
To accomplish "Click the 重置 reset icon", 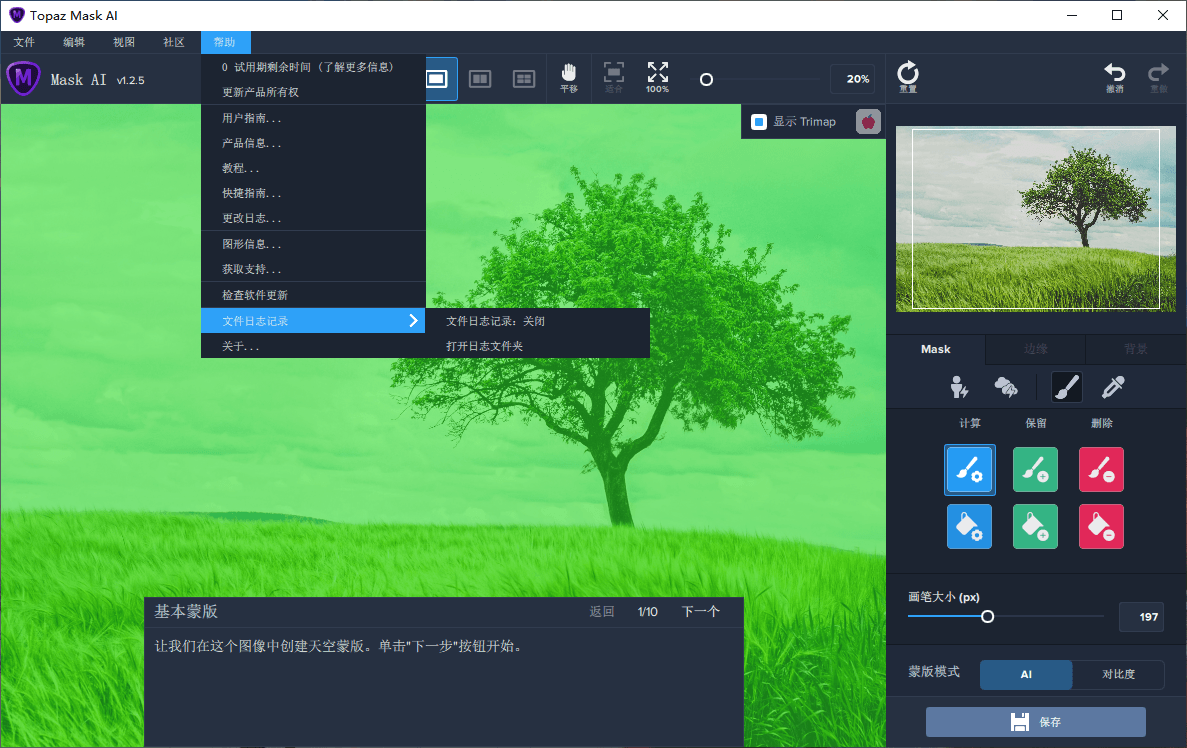I will tap(908, 77).
